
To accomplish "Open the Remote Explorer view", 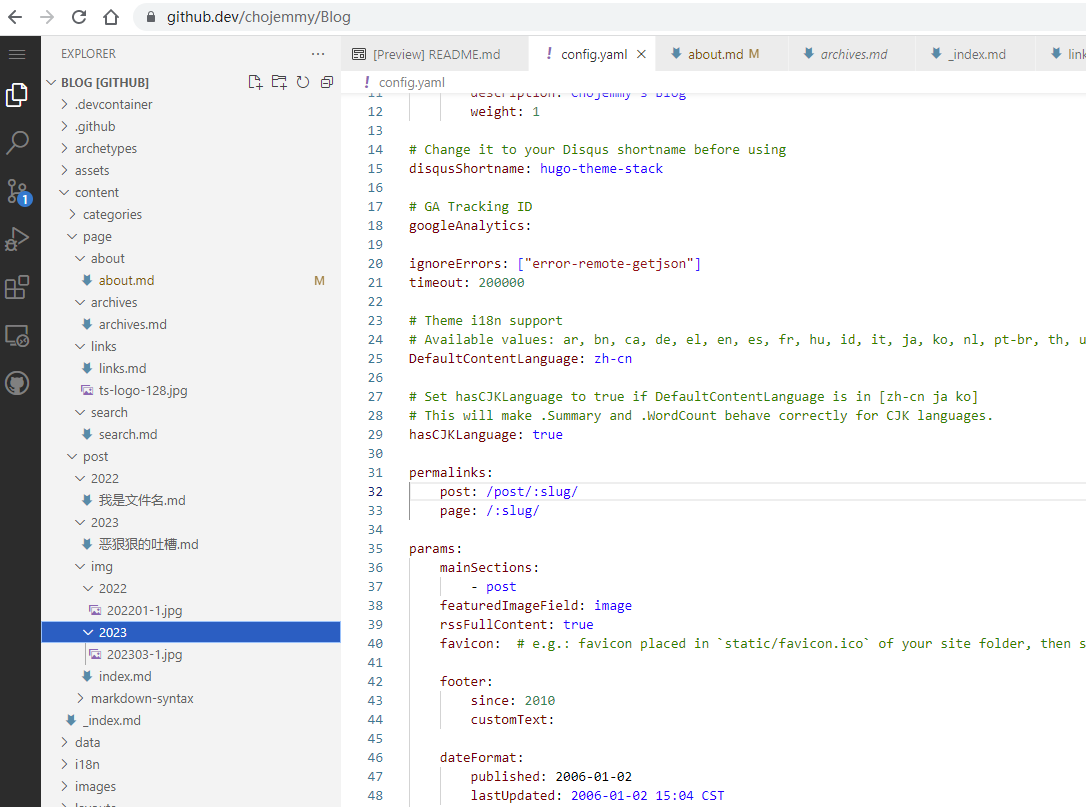I will [17, 335].
